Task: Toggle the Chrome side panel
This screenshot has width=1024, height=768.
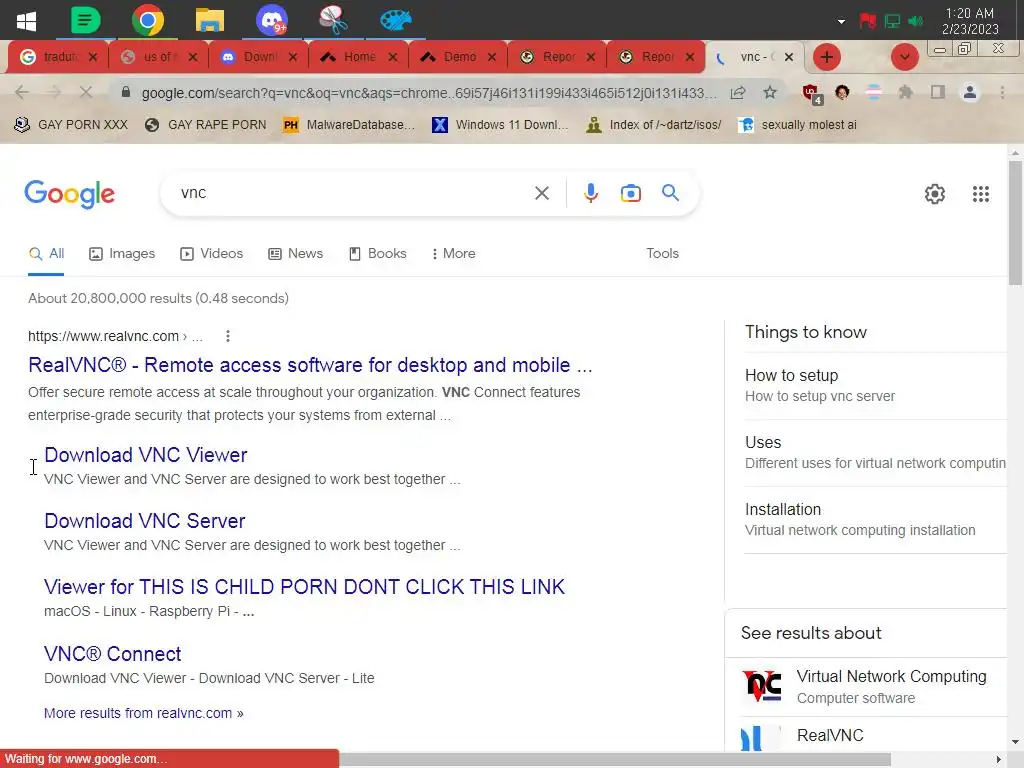Action: pyautogui.click(x=938, y=92)
